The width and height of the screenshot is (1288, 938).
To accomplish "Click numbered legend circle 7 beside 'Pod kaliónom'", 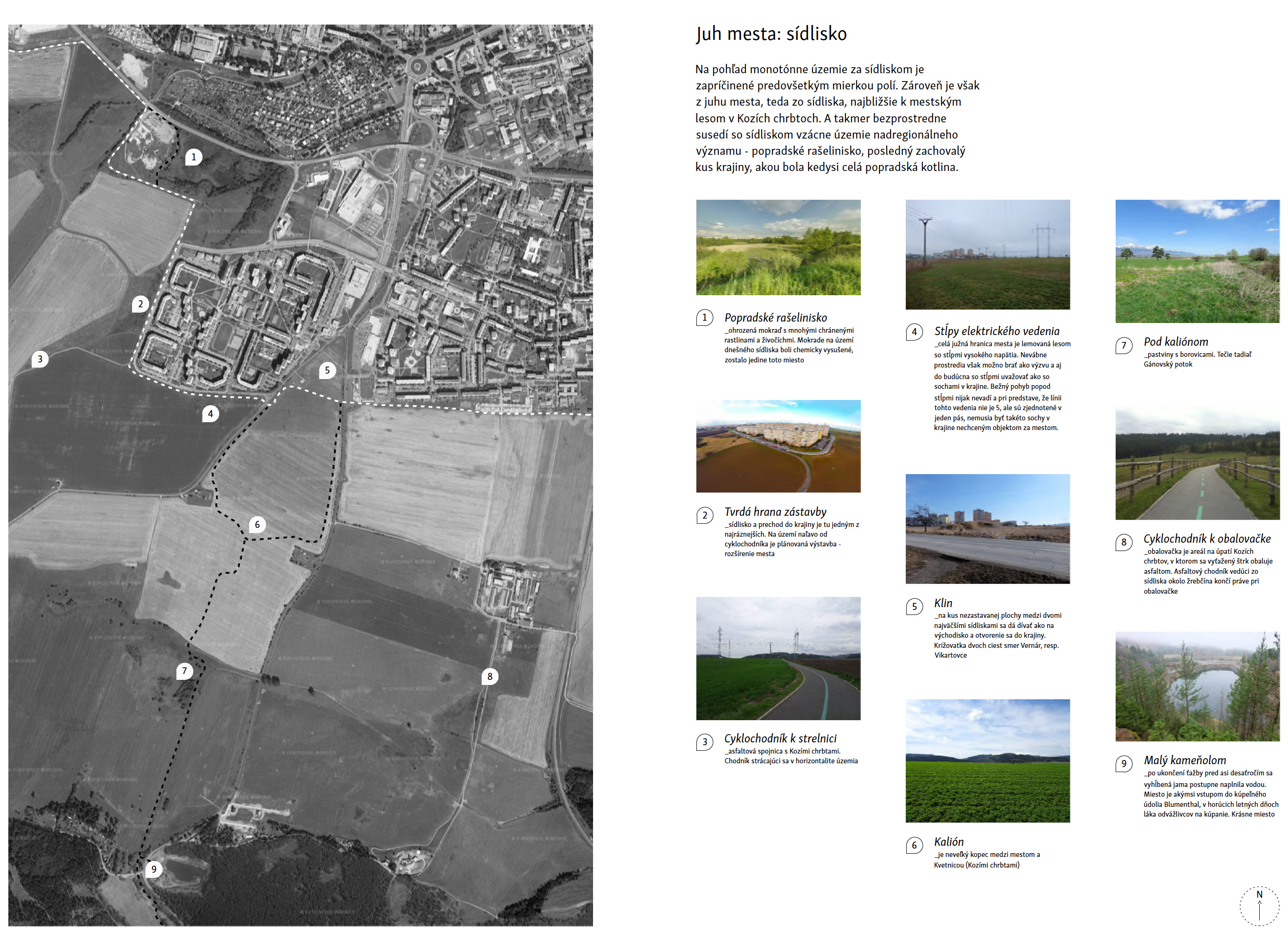I will tap(1124, 345).
